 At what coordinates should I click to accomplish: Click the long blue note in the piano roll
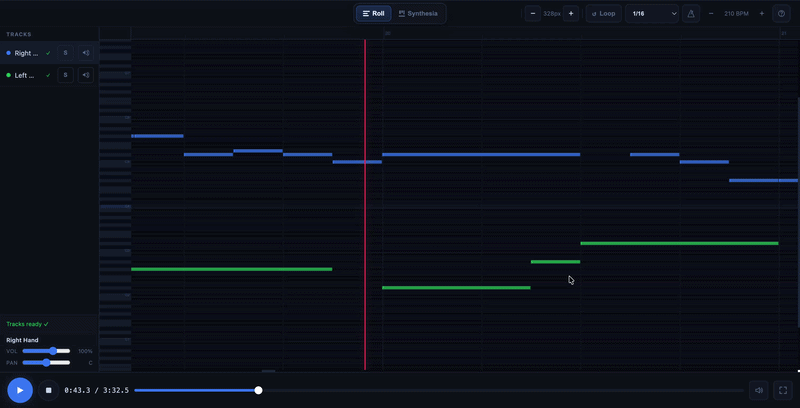480,154
